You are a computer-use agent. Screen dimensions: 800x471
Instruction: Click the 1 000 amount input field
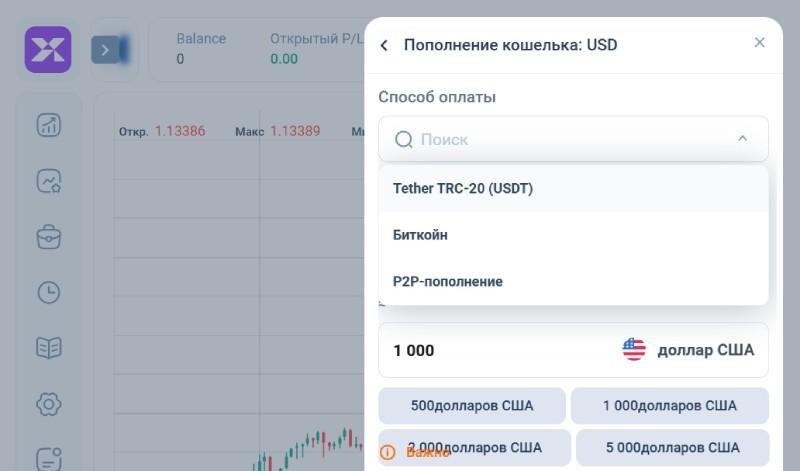pos(573,350)
